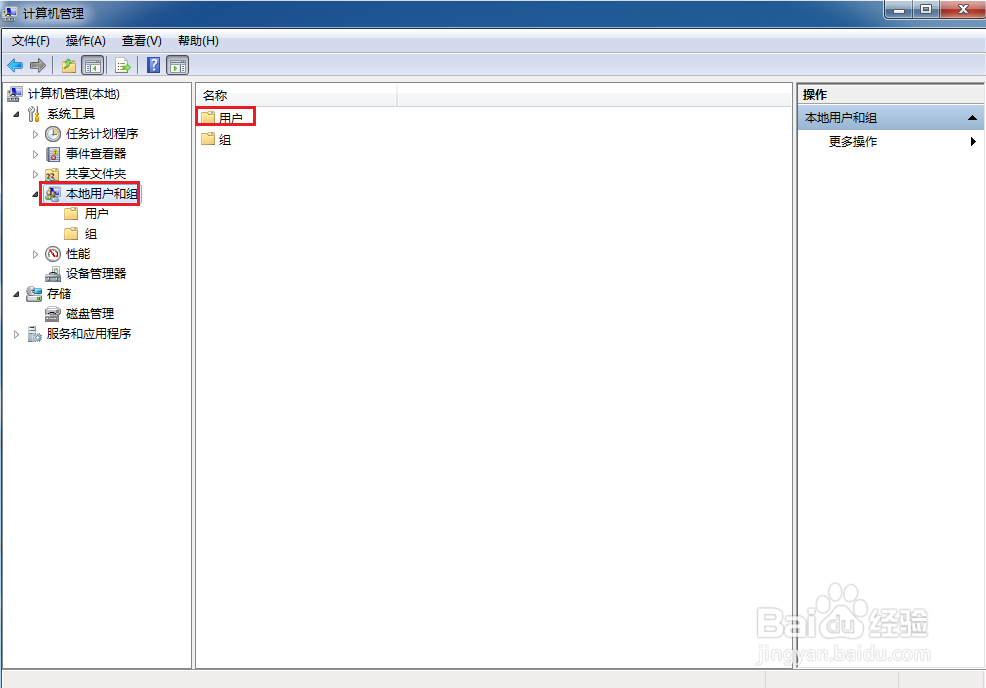986x688 pixels.
Task: Select 服务和应用程序 tree item
Action: tap(89, 334)
